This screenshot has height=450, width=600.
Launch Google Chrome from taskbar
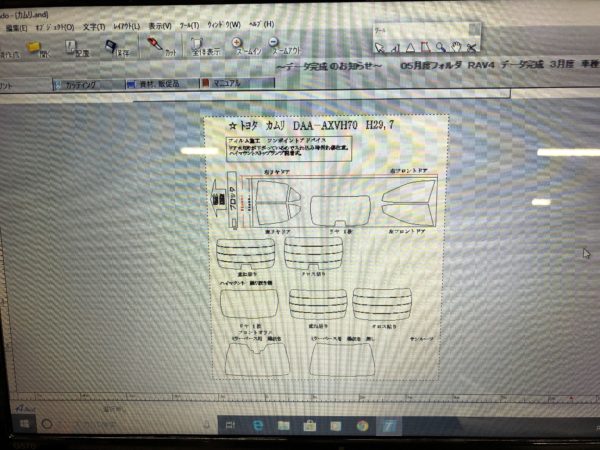tap(362, 426)
